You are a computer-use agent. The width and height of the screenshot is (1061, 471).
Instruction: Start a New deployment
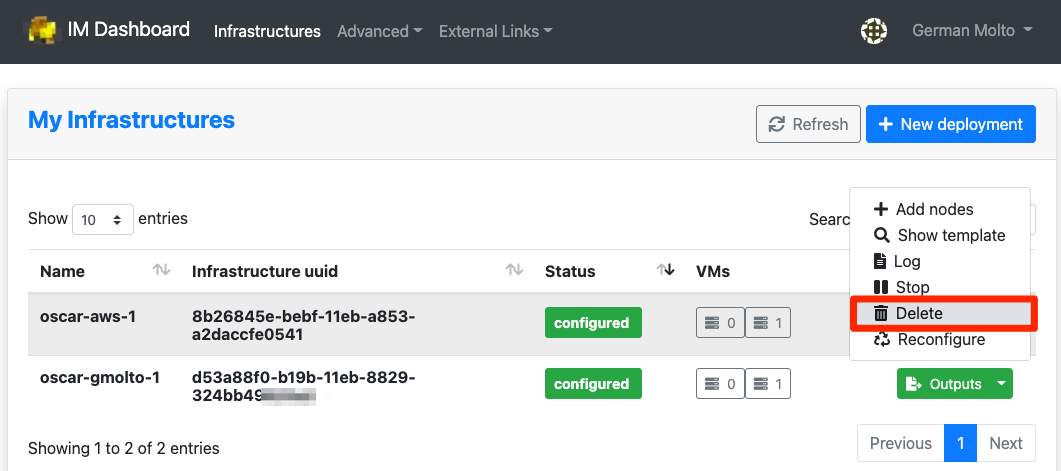[950, 124]
